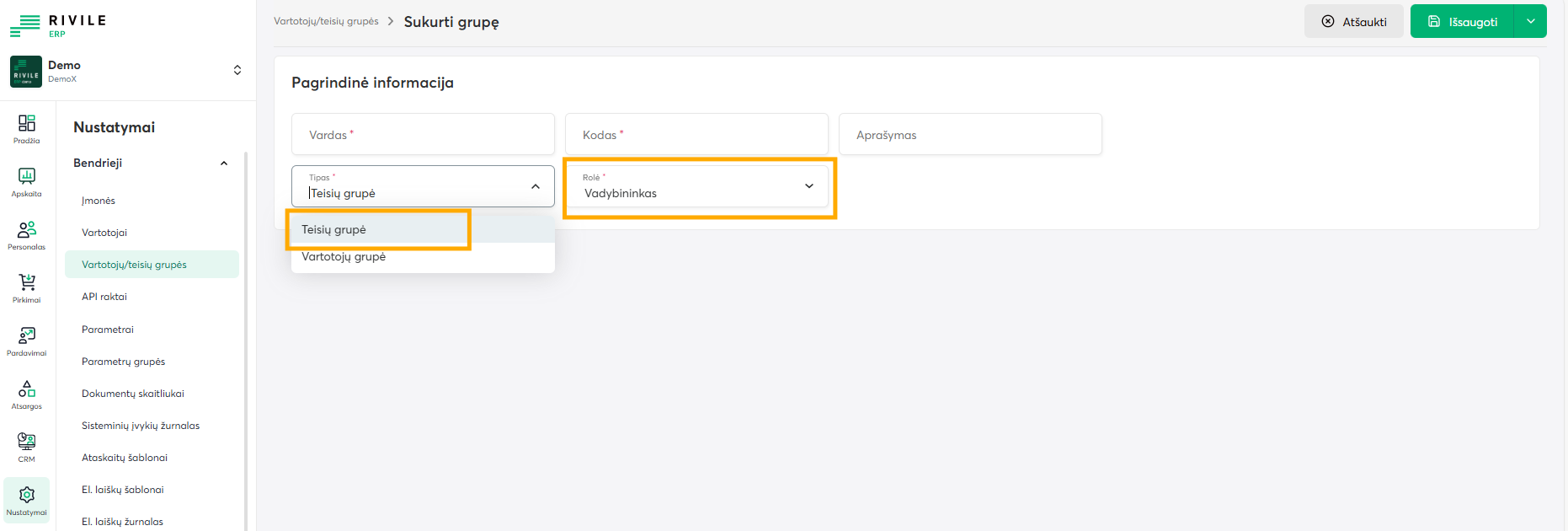Click the Išsaugoti save button
The height and width of the screenshot is (531, 1568).
1463,22
